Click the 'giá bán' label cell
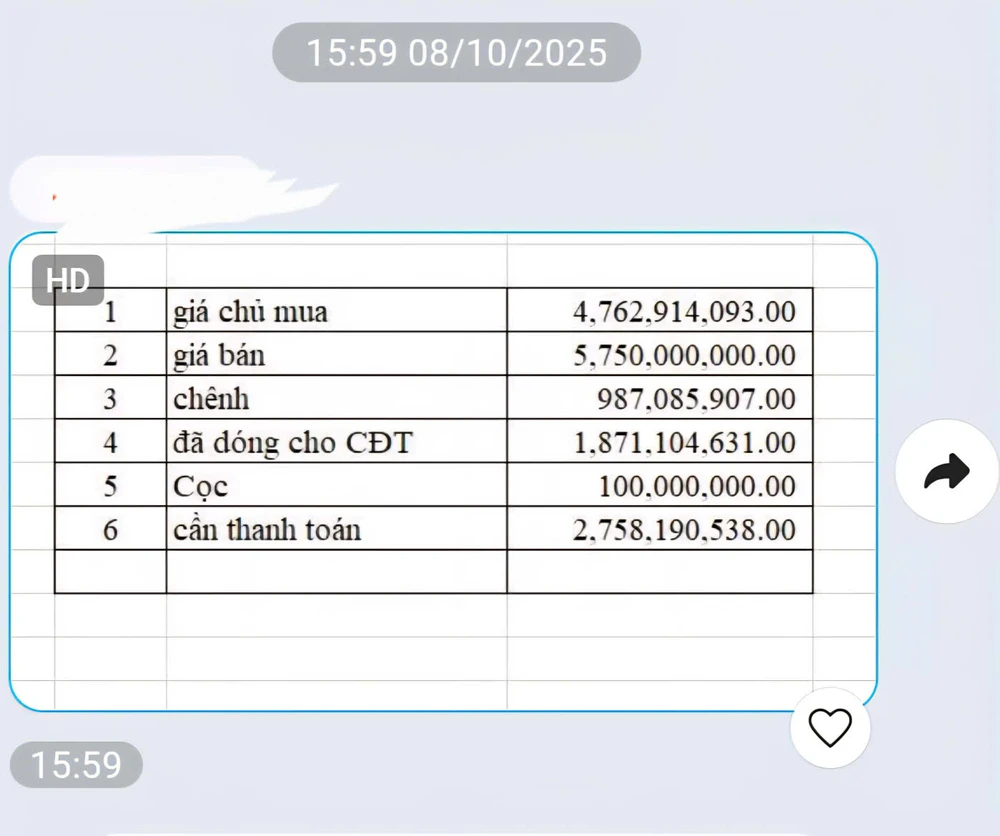 [x=219, y=356]
